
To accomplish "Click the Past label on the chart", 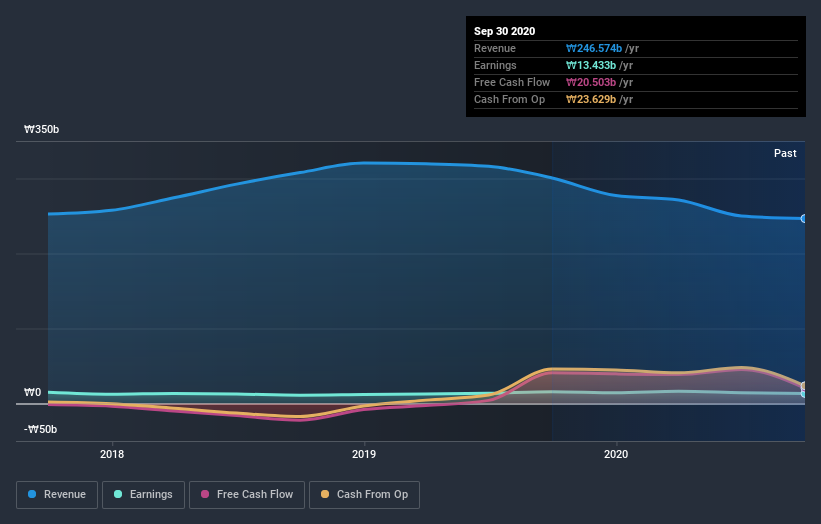I will pos(785,153).
